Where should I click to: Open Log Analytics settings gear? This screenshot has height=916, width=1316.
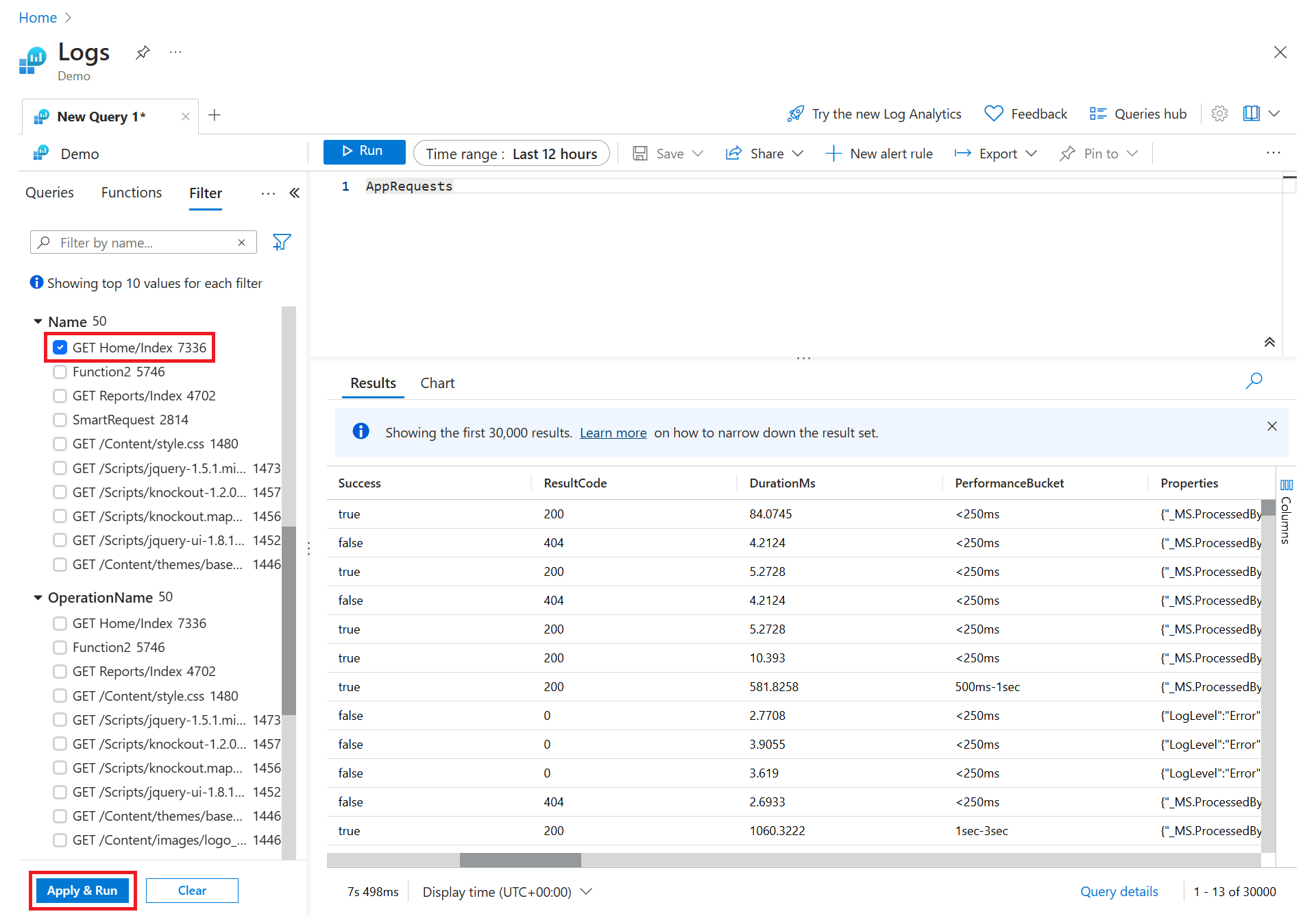[1219, 113]
